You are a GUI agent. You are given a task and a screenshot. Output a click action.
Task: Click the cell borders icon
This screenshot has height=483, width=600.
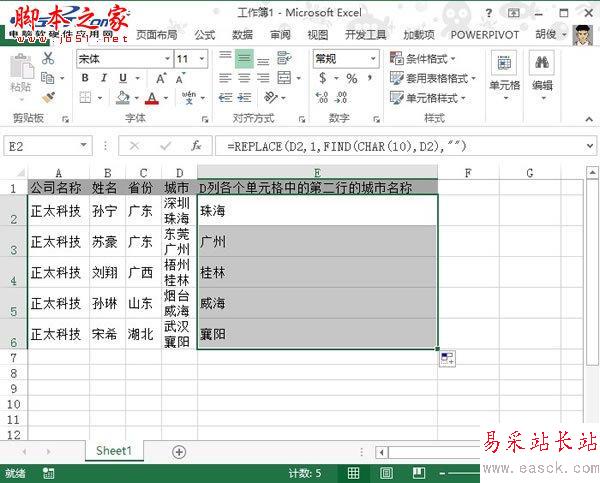click(x=85, y=98)
